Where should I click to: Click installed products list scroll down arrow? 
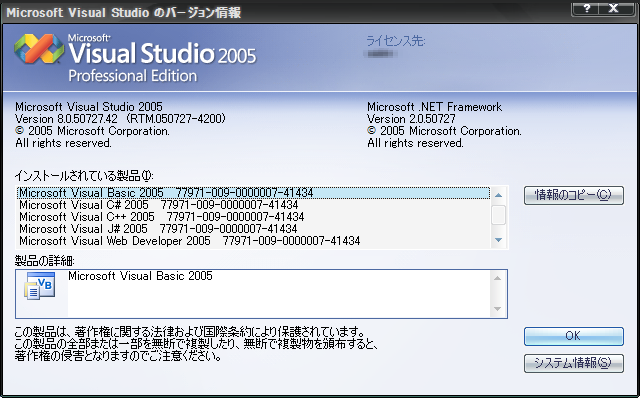(498, 240)
